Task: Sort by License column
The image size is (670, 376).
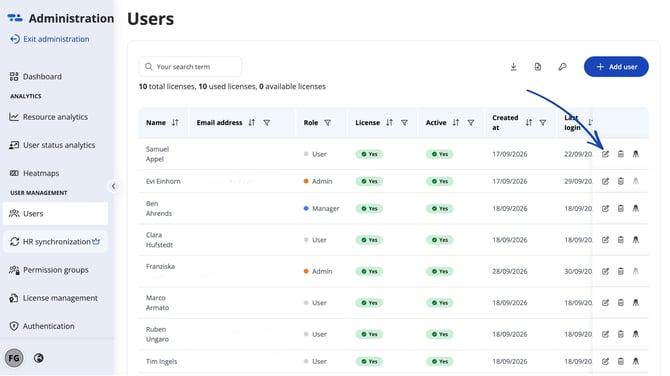Action: click(389, 123)
